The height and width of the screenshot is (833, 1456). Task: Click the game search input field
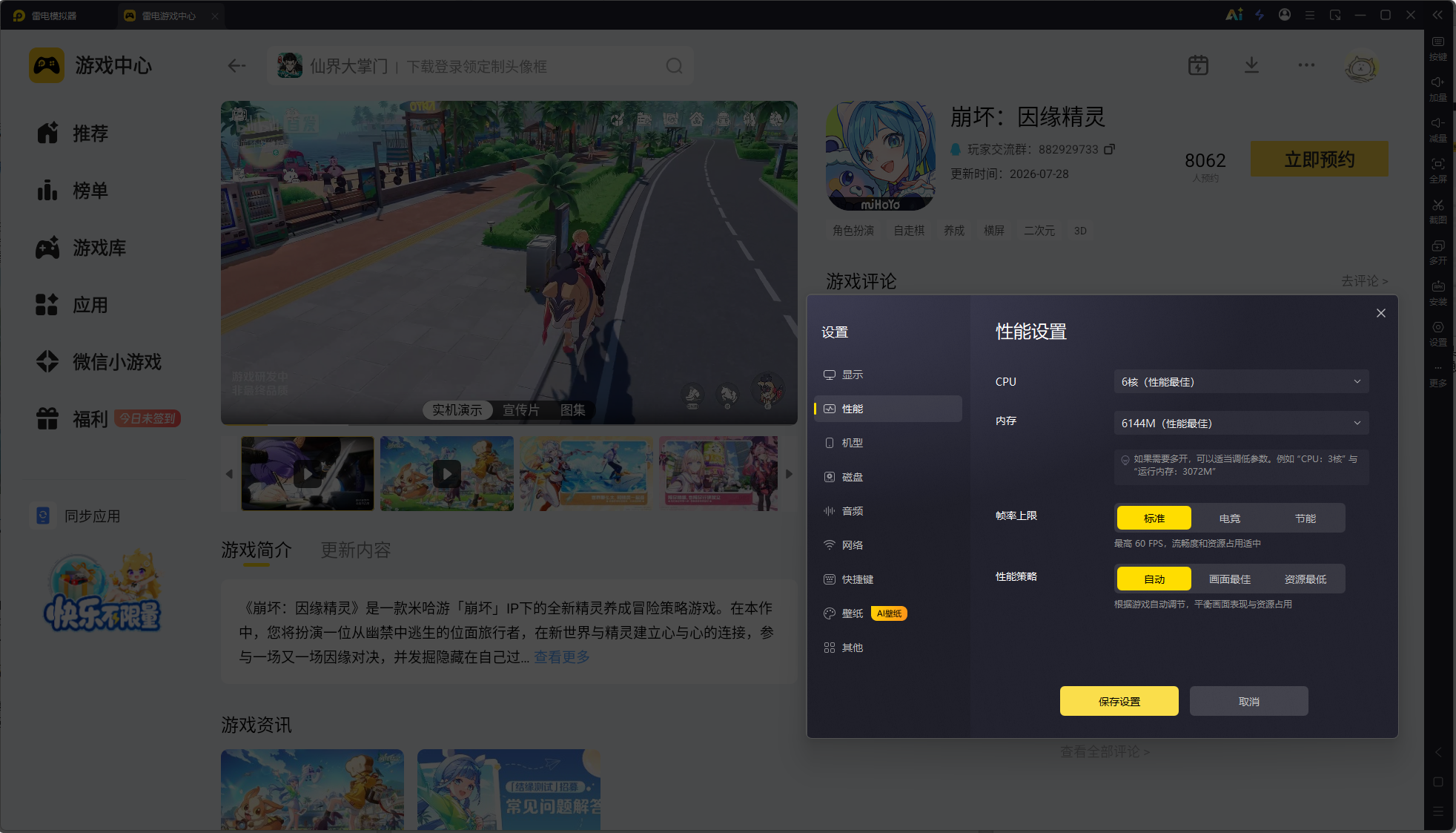pyautogui.click(x=480, y=66)
